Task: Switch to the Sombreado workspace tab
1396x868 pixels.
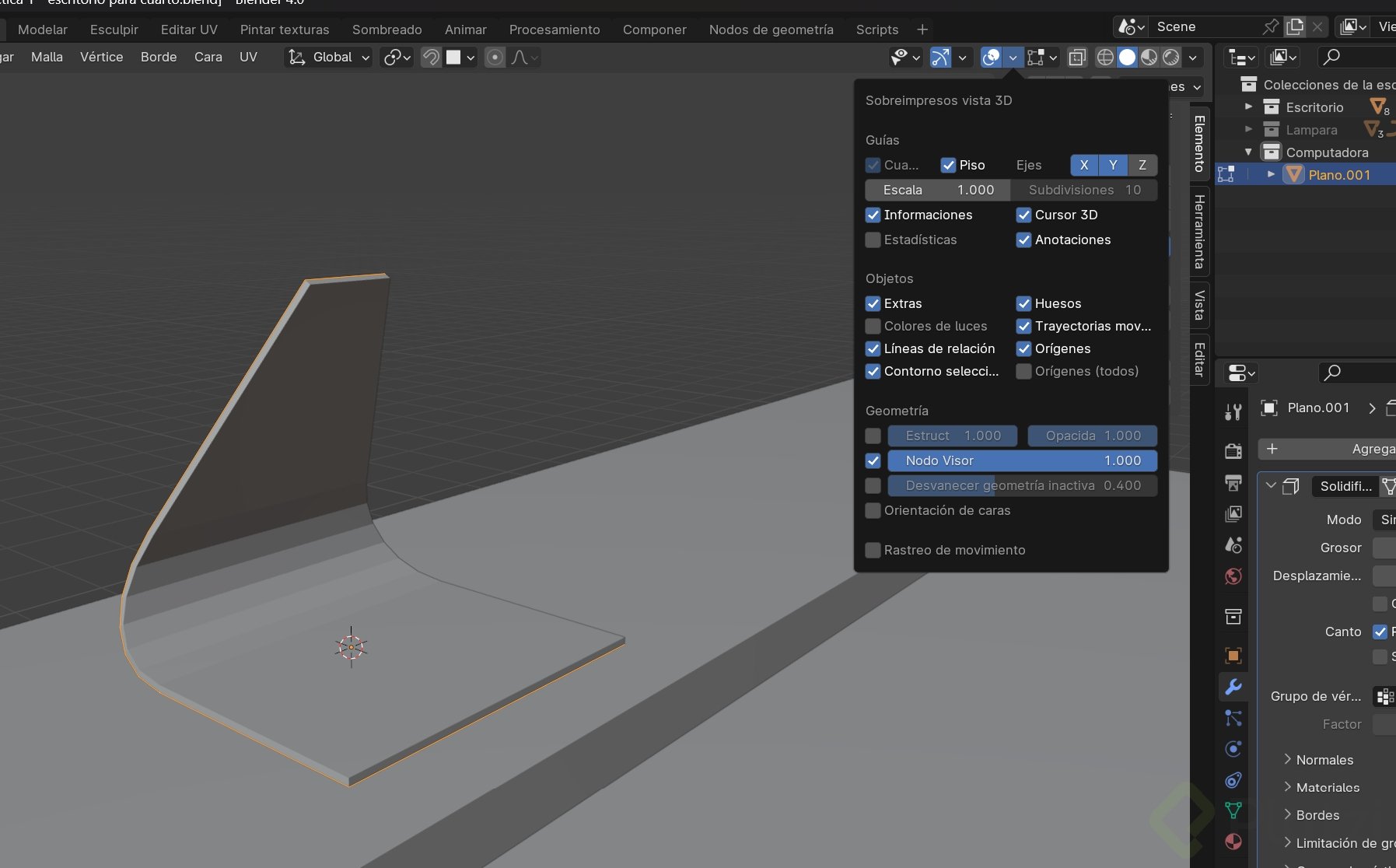Action: [x=387, y=30]
